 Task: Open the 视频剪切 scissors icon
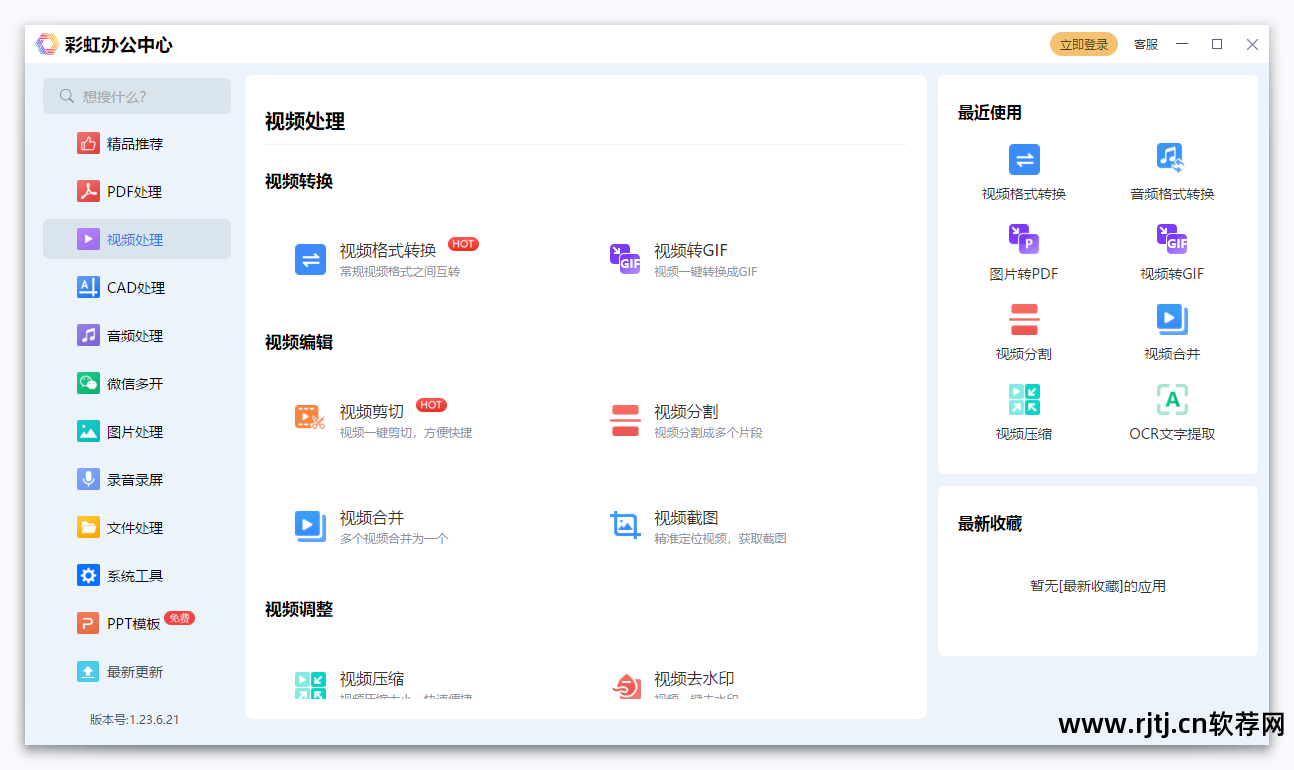click(x=310, y=418)
